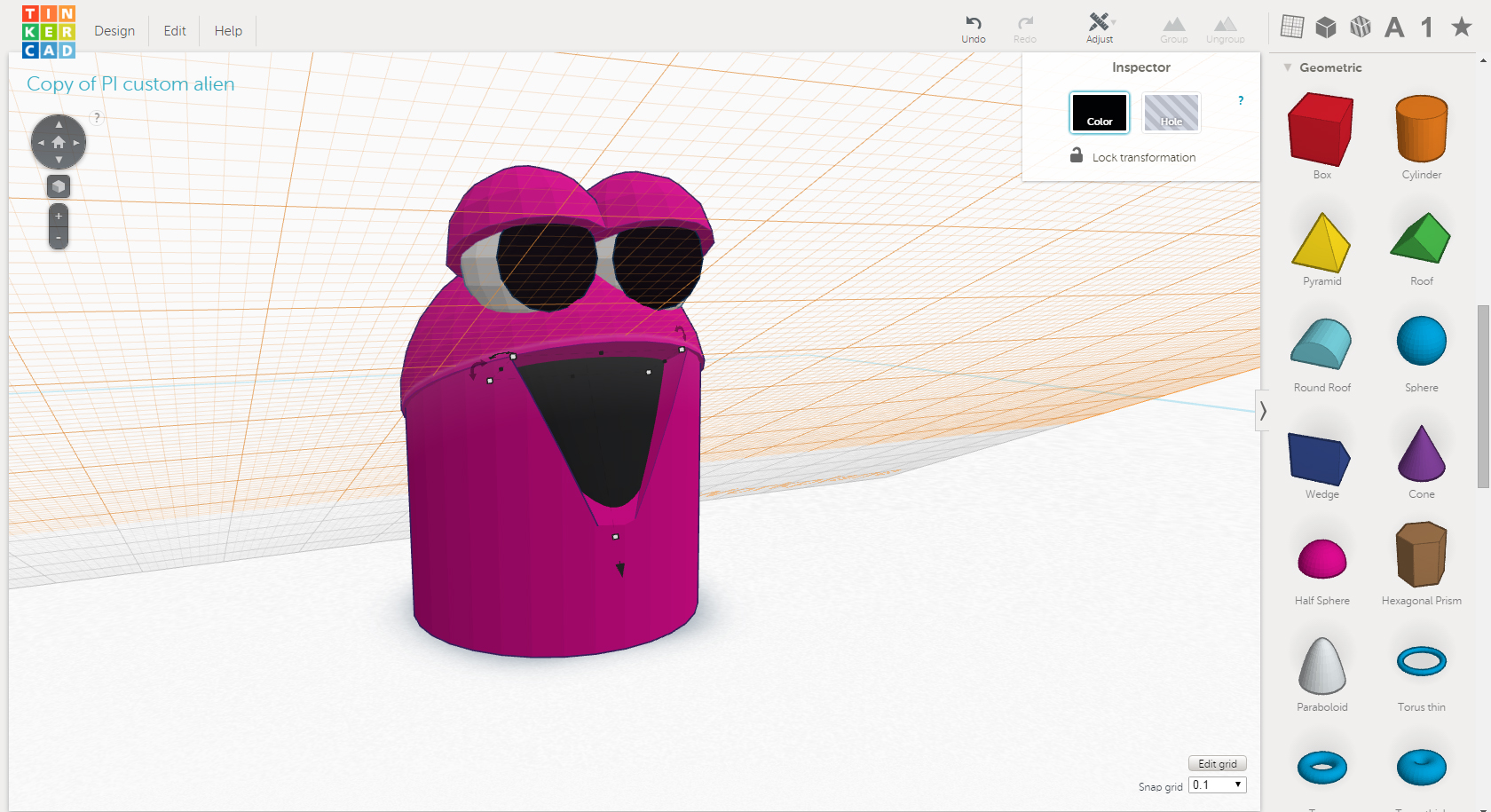The height and width of the screenshot is (812, 1491).
Task: Rotate view right with navigation arrow
Action: pyautogui.click(x=76, y=142)
